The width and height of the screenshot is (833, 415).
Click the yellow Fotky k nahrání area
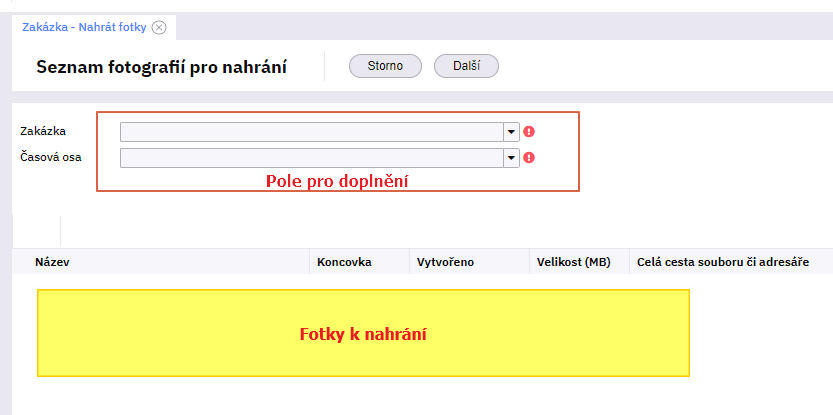click(363, 333)
